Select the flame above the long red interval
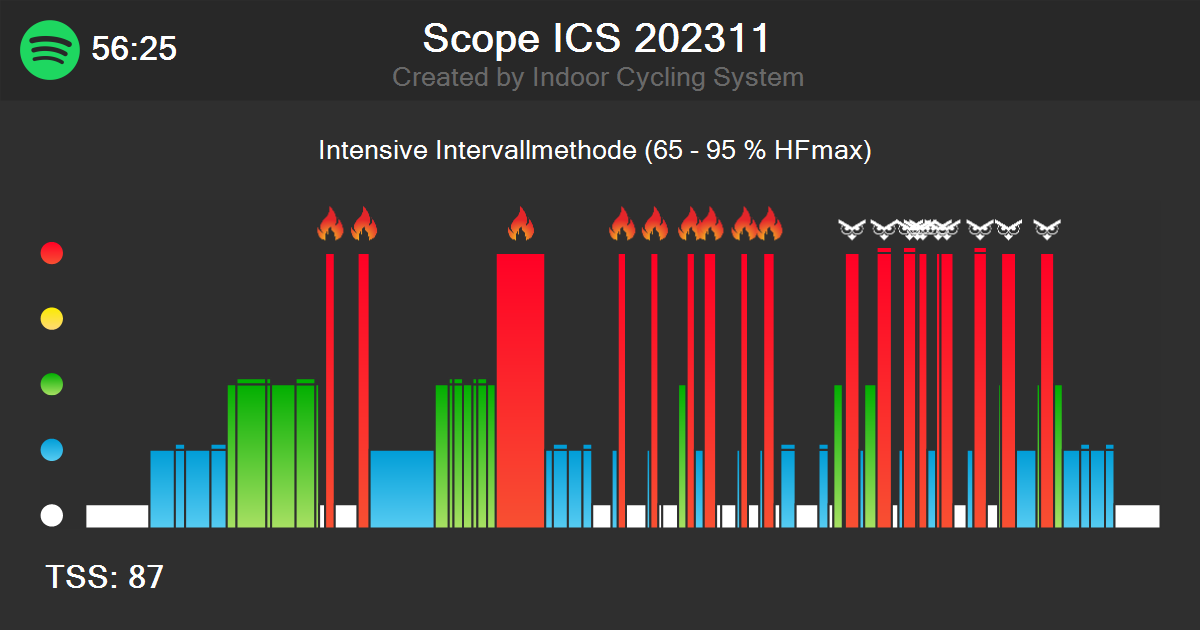Screen dimensions: 1200x630 [523, 225]
